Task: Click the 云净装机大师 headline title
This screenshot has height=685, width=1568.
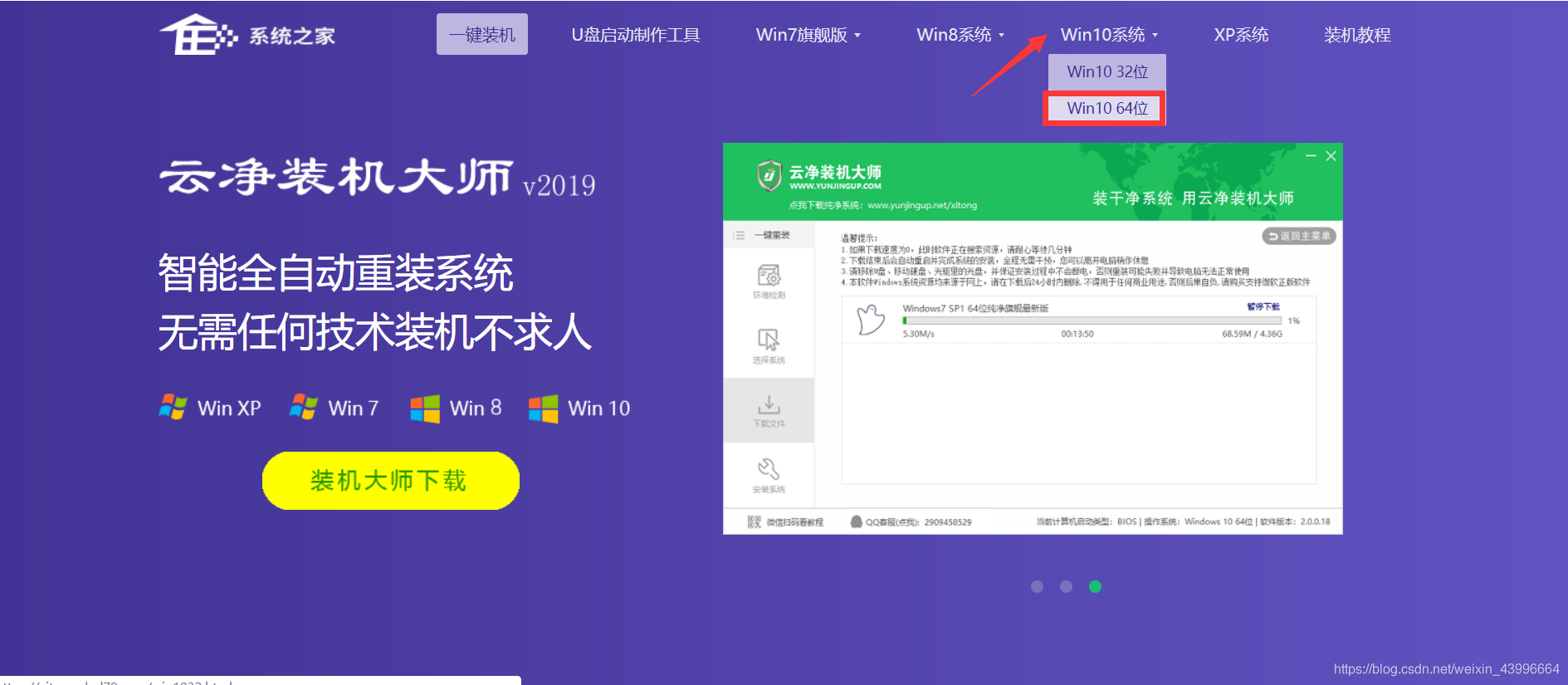Action: (x=336, y=177)
